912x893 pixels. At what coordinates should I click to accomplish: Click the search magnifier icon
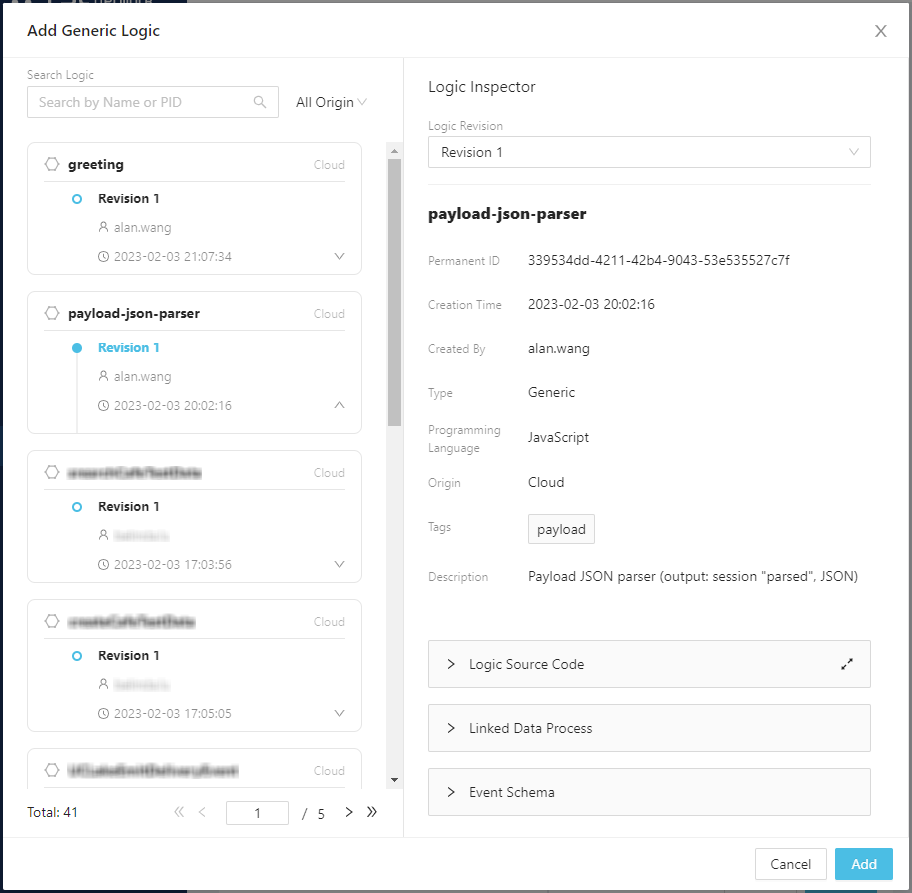tap(260, 102)
